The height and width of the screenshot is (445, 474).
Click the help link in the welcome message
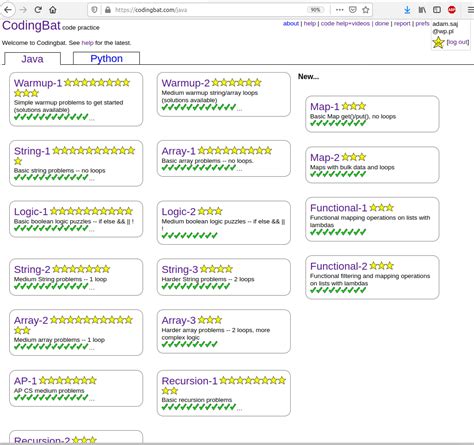click(x=87, y=43)
